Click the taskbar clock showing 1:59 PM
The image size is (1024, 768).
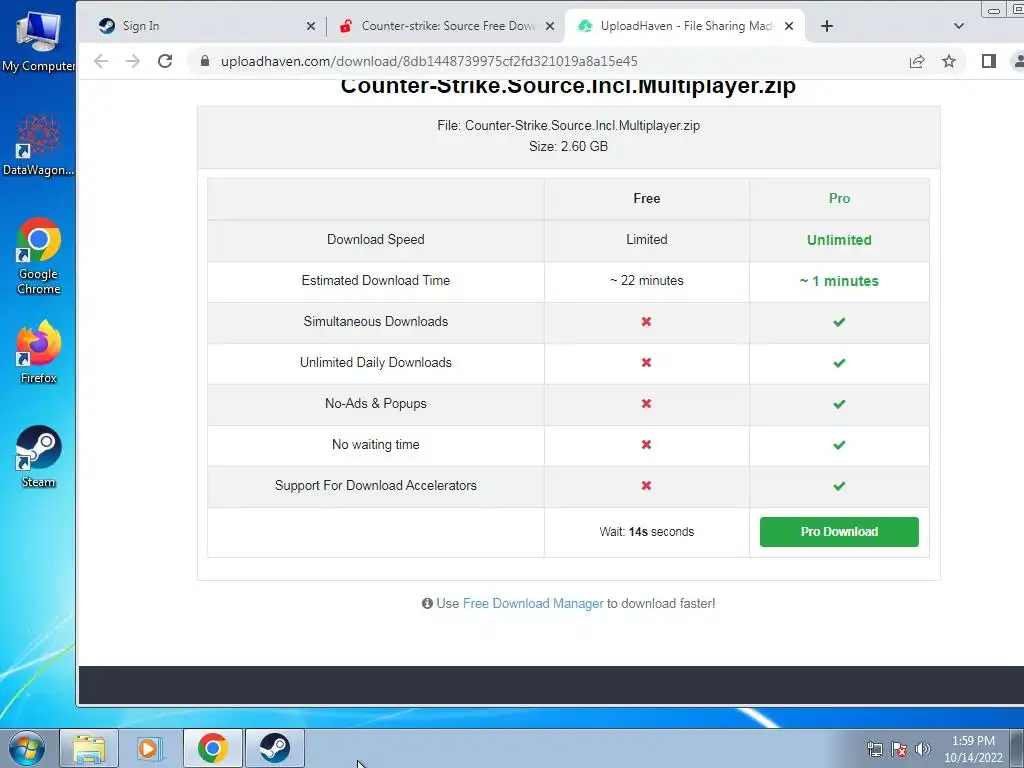973,749
